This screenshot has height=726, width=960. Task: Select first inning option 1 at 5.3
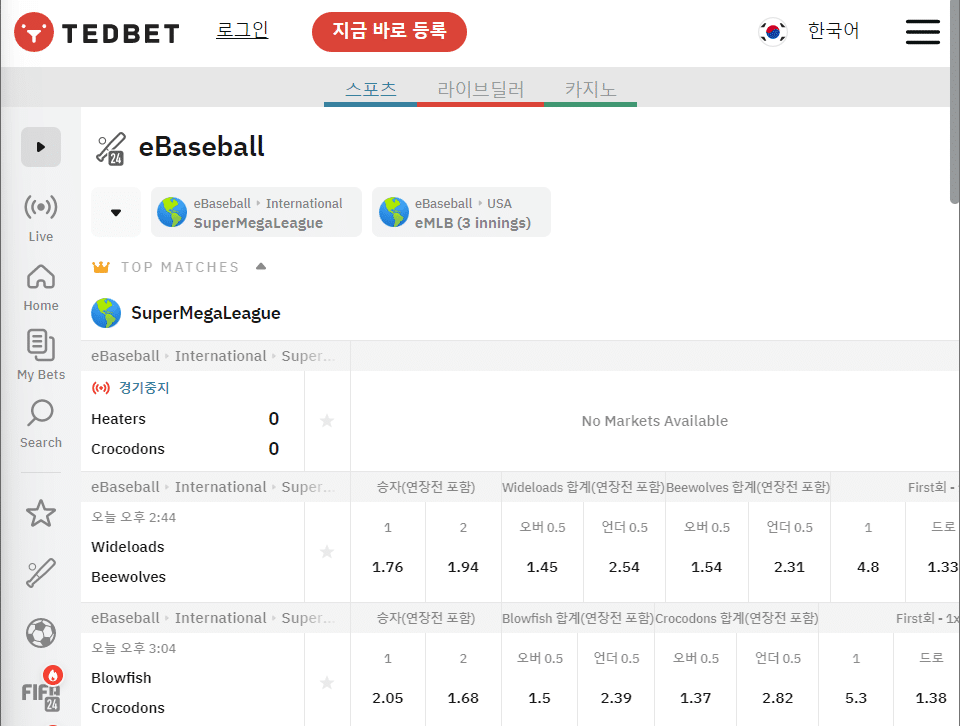[856, 679]
